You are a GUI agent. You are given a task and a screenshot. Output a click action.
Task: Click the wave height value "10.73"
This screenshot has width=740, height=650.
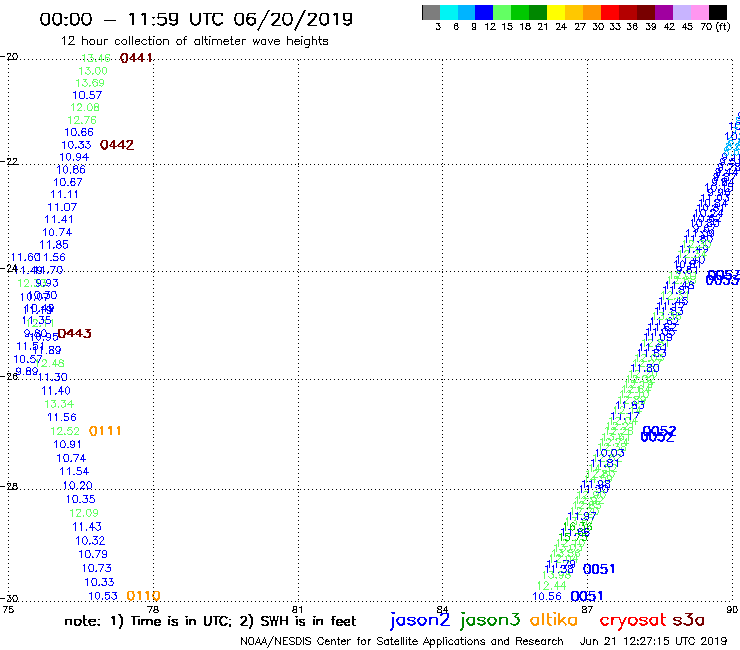pyautogui.click(x=96, y=568)
